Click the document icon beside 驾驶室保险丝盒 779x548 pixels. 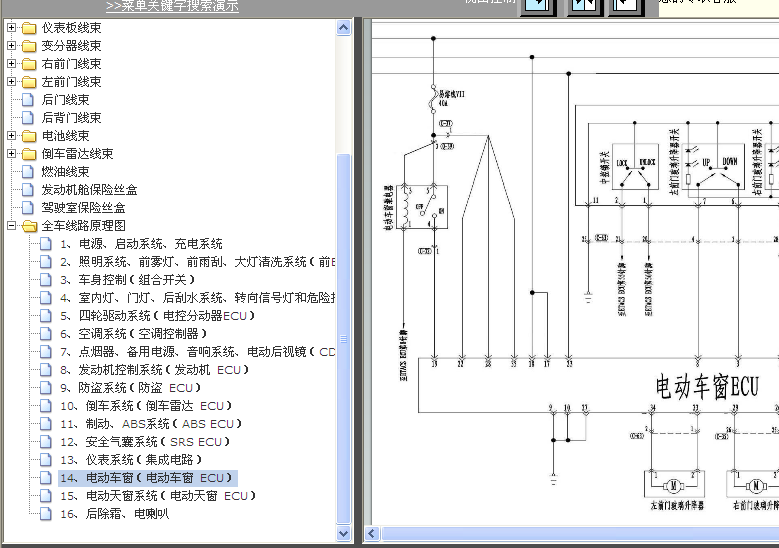point(28,208)
